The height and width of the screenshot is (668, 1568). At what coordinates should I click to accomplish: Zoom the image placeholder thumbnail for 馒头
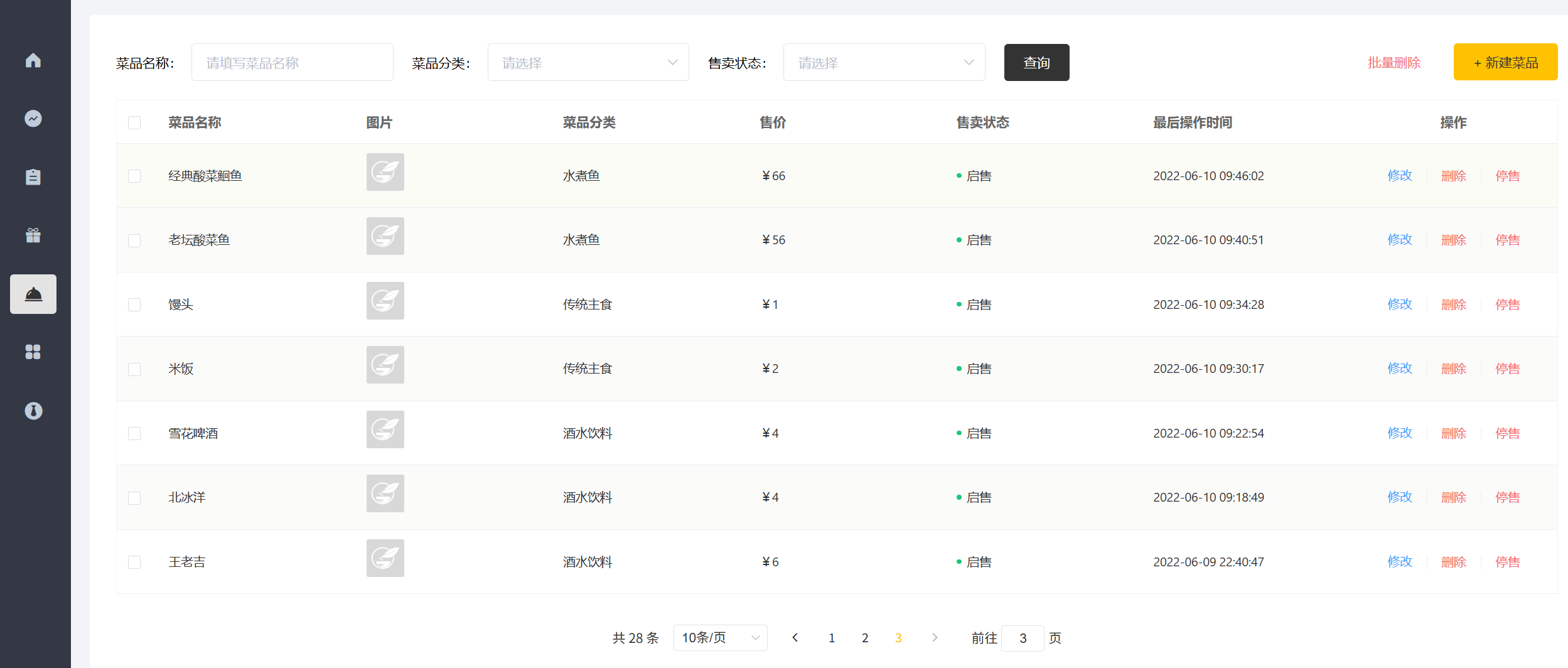point(385,301)
